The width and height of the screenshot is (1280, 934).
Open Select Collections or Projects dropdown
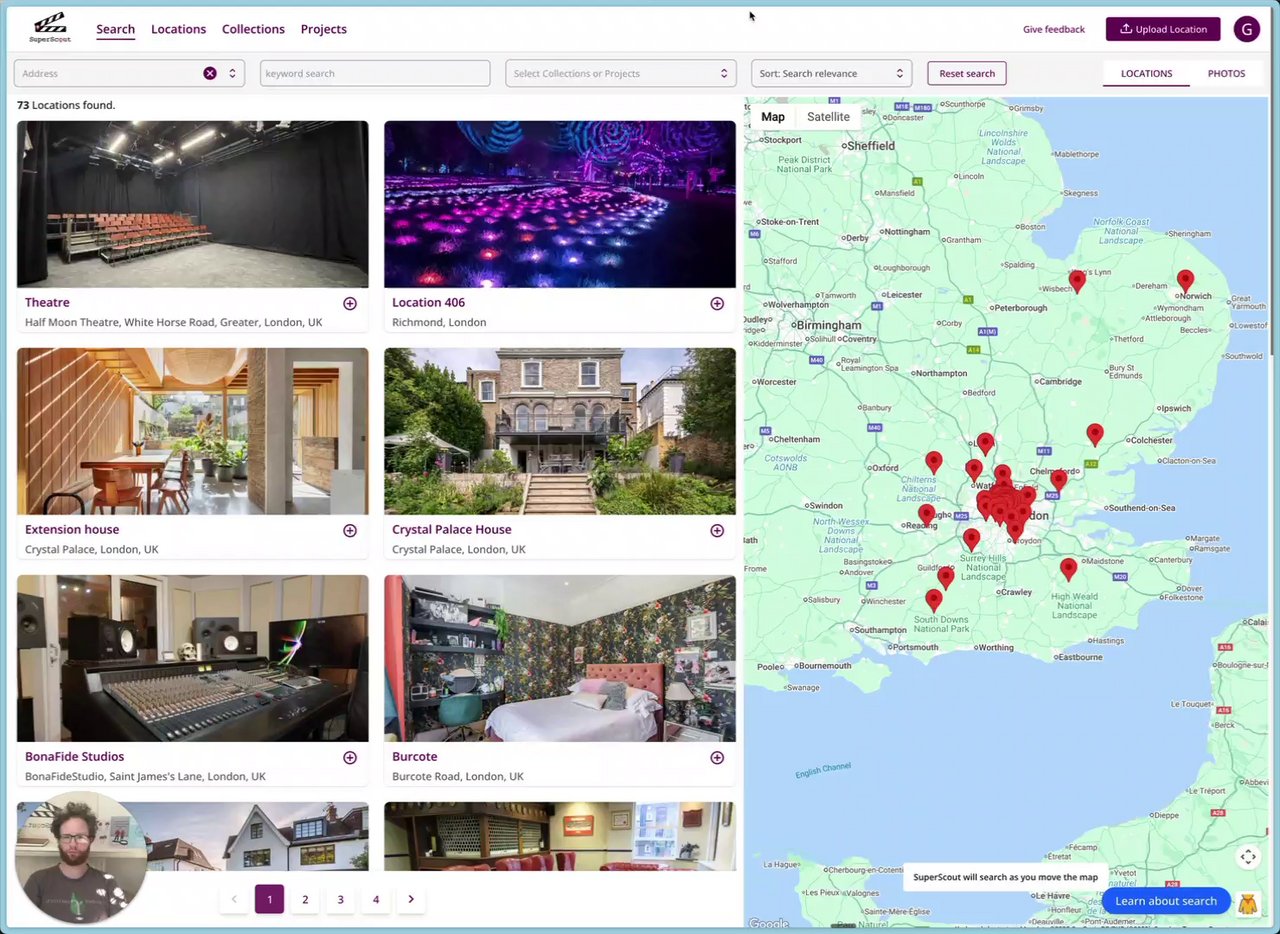click(x=619, y=73)
